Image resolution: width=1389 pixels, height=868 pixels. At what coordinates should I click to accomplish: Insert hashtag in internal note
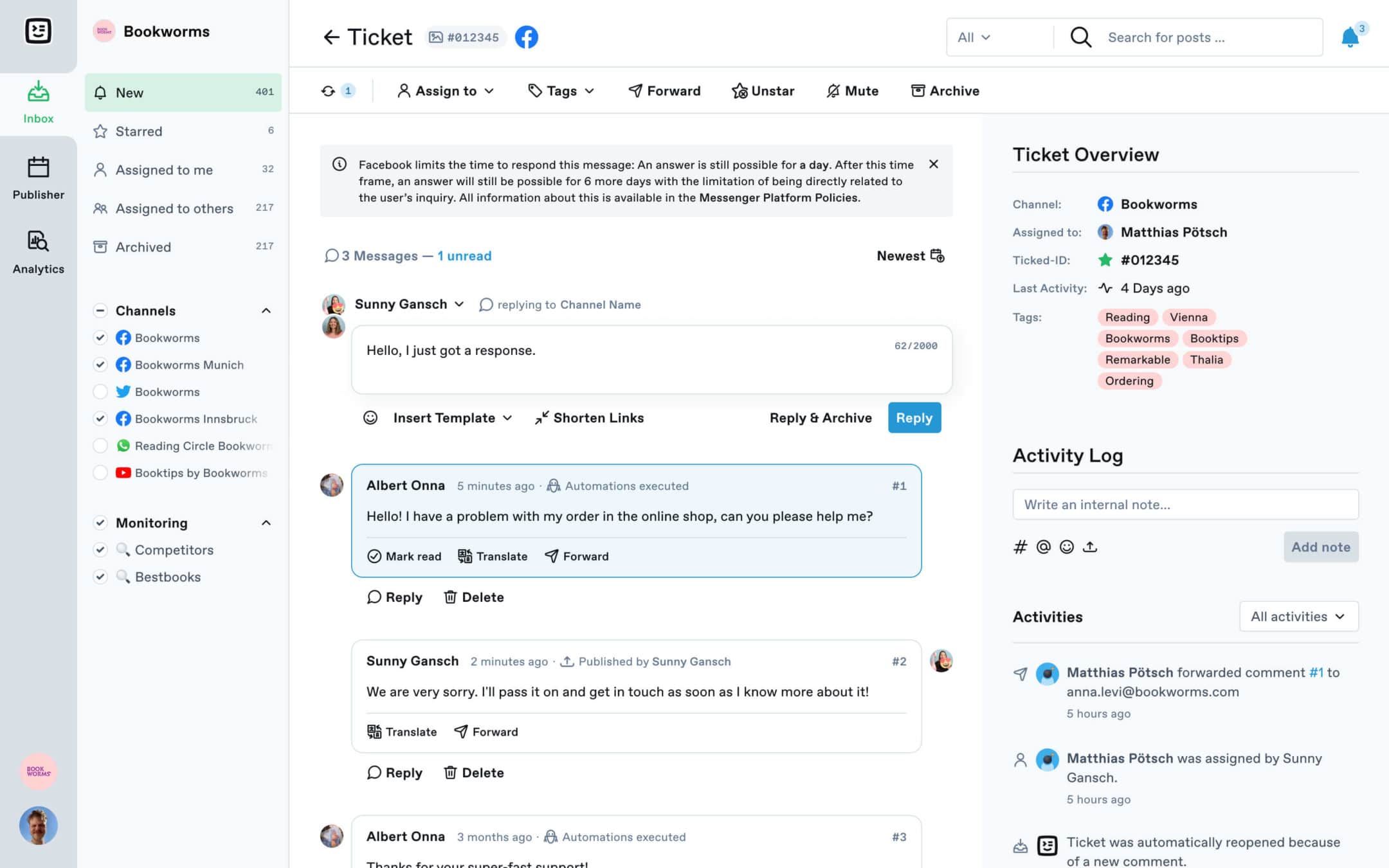[1020, 547]
